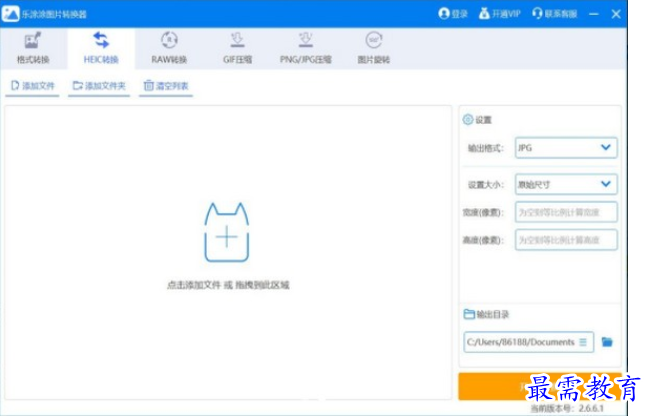Open the 开通VIP upgrade option

(500, 14)
